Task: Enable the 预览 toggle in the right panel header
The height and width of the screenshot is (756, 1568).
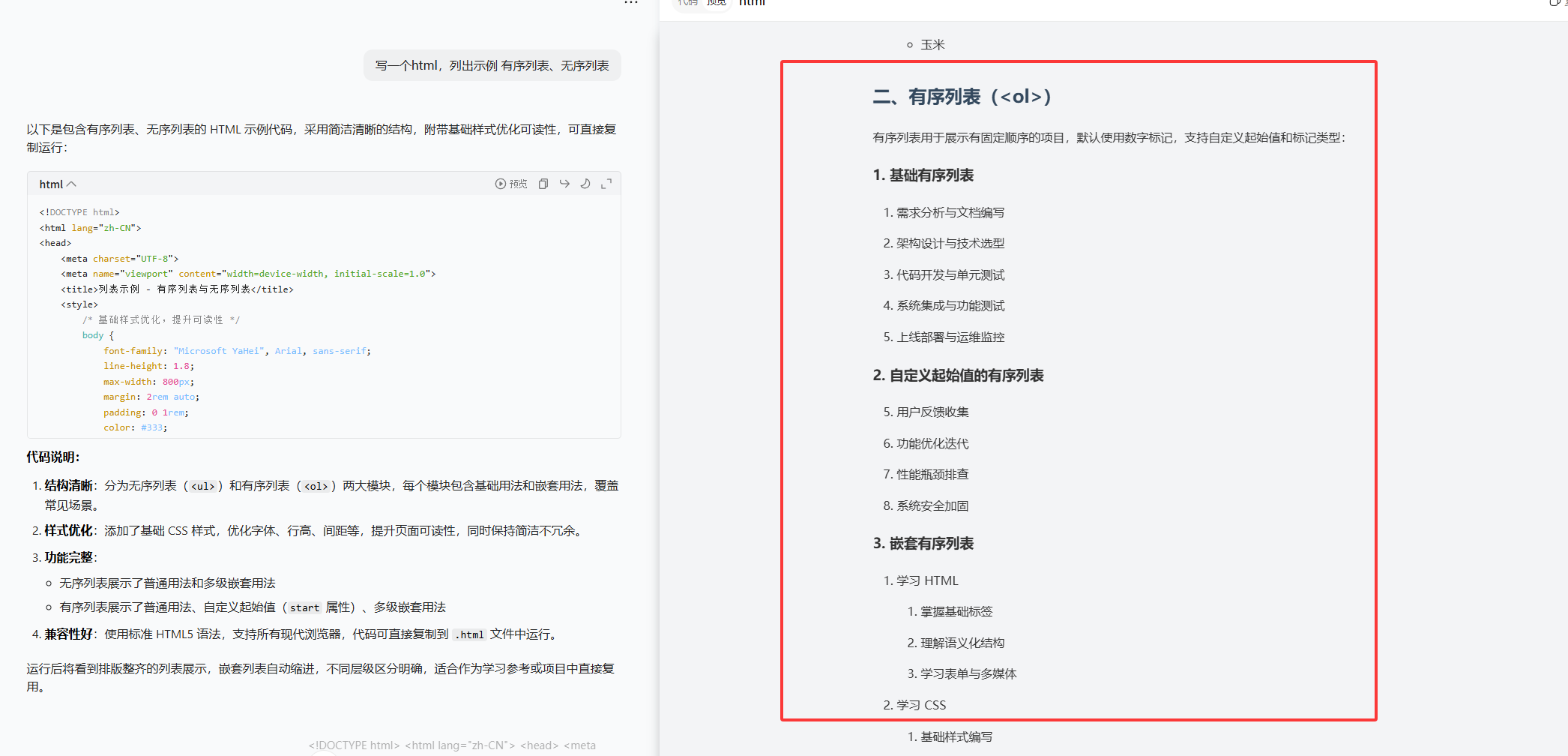Action: (715, 3)
